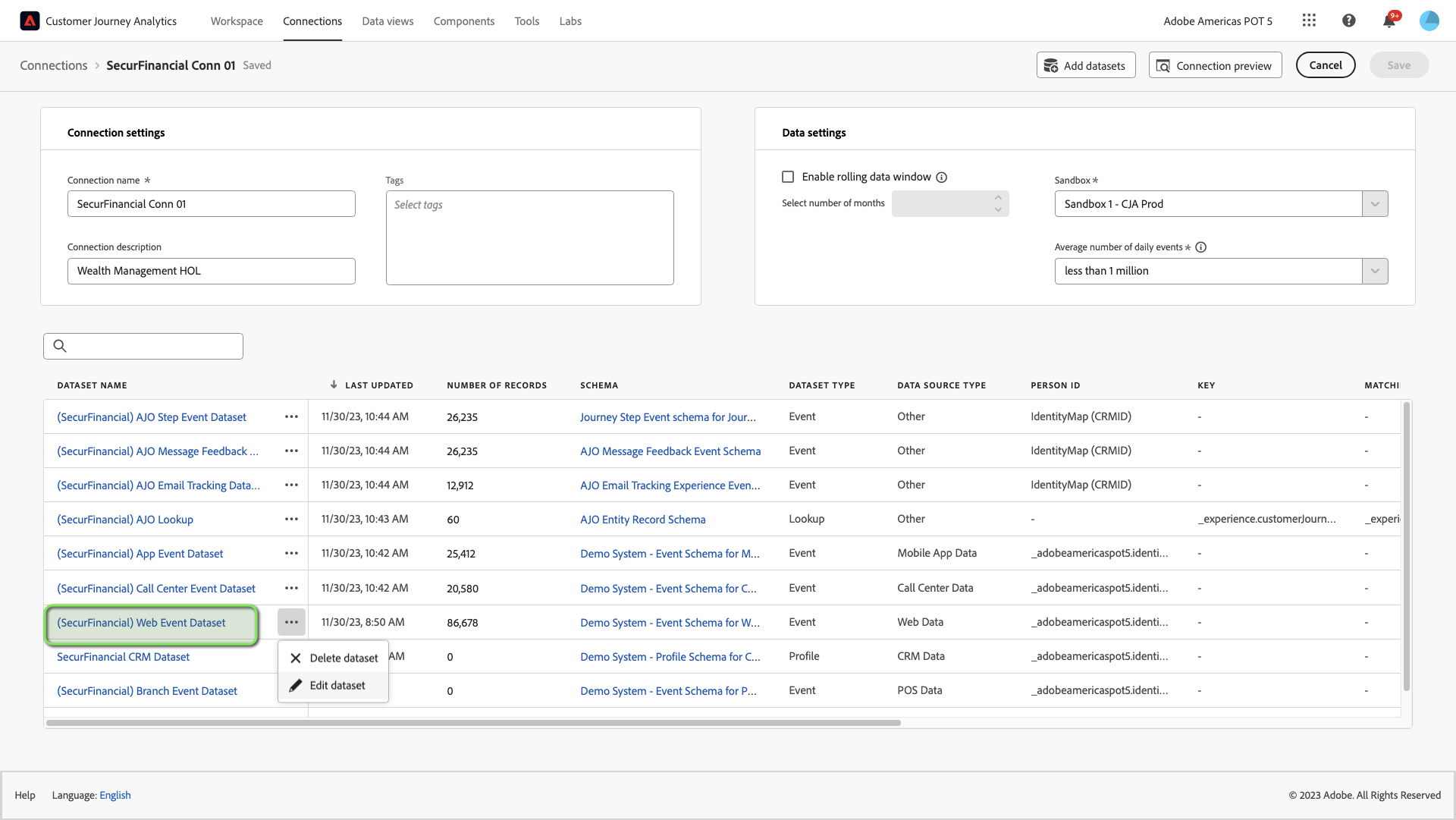Click the Add datasets button

[1086, 65]
